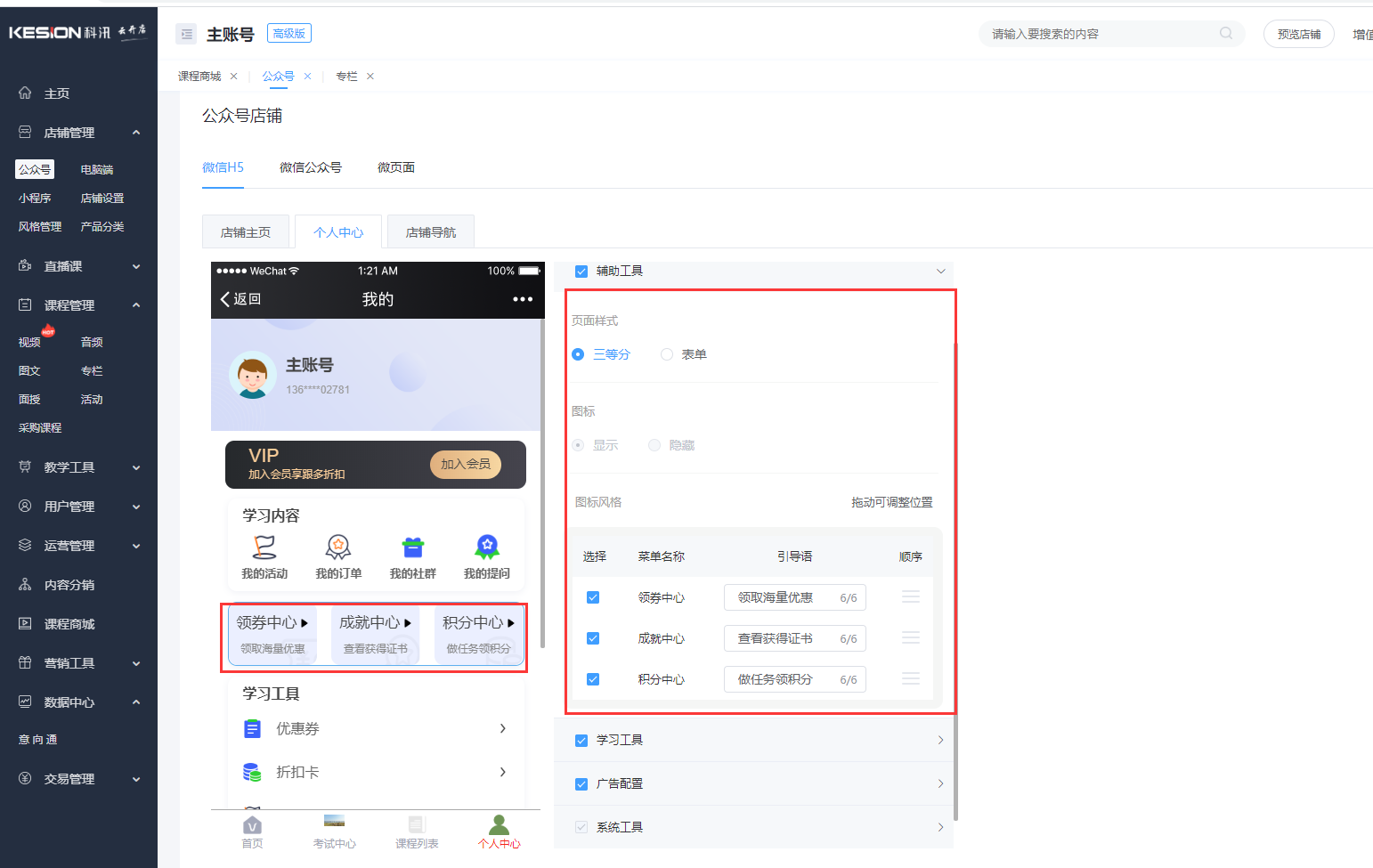This screenshot has height=868, width=1373.
Task: Open the 店铺导航 tab
Action: pyautogui.click(x=430, y=231)
